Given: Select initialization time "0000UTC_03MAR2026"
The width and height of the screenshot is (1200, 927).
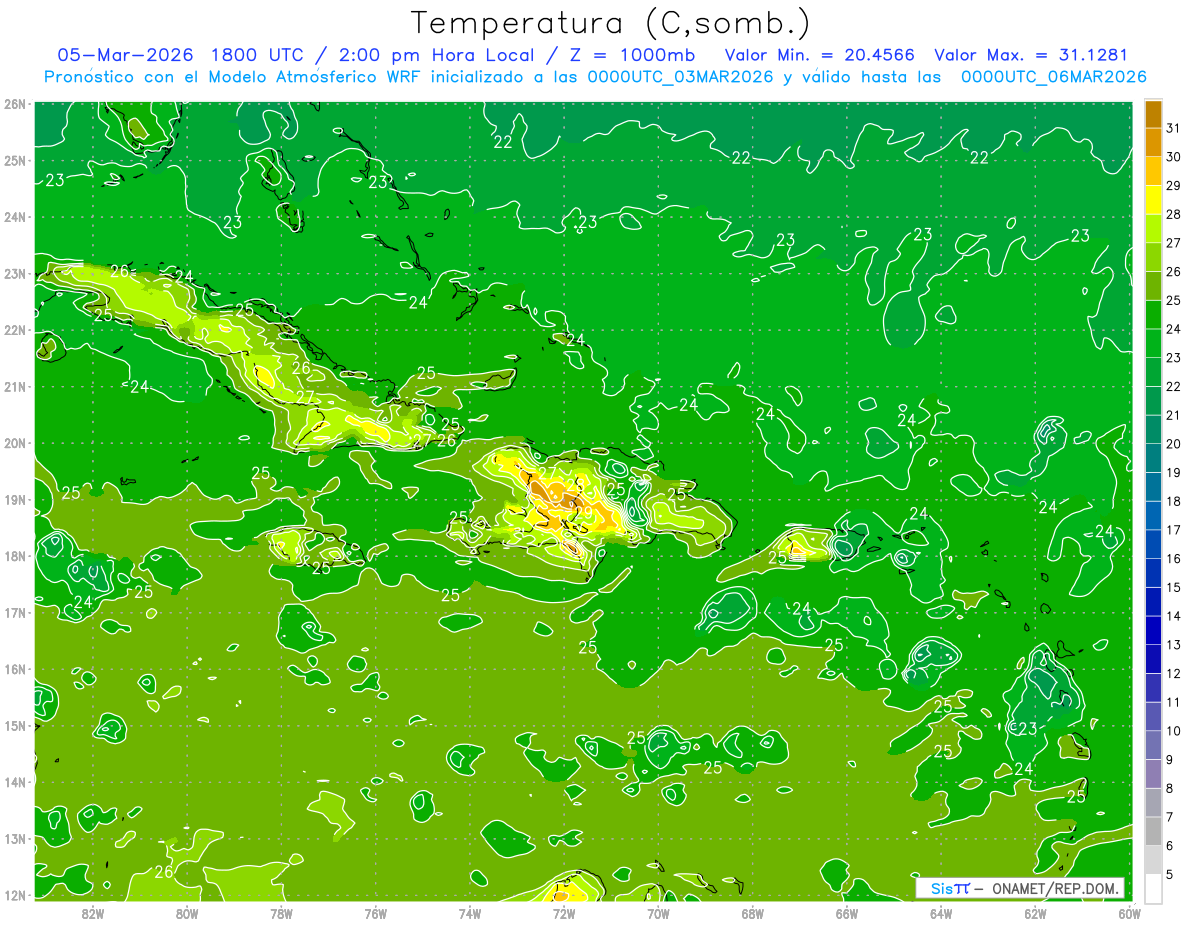Looking at the screenshot, I should point(680,77).
